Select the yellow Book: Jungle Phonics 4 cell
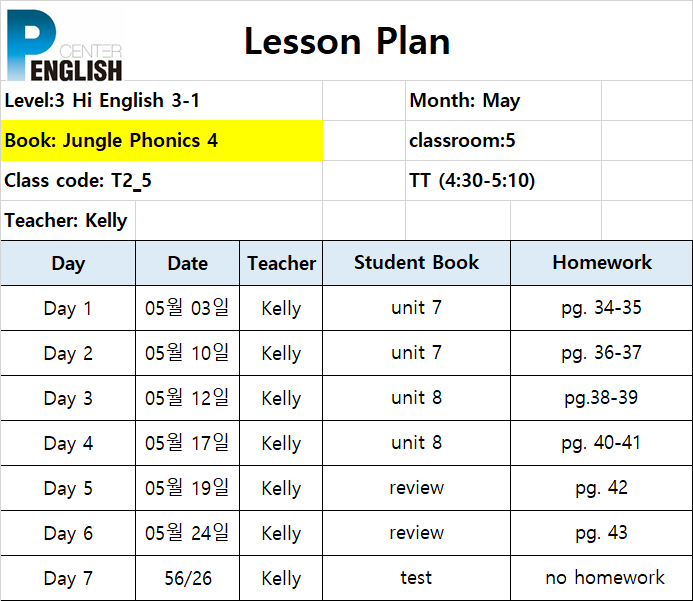 (162, 141)
